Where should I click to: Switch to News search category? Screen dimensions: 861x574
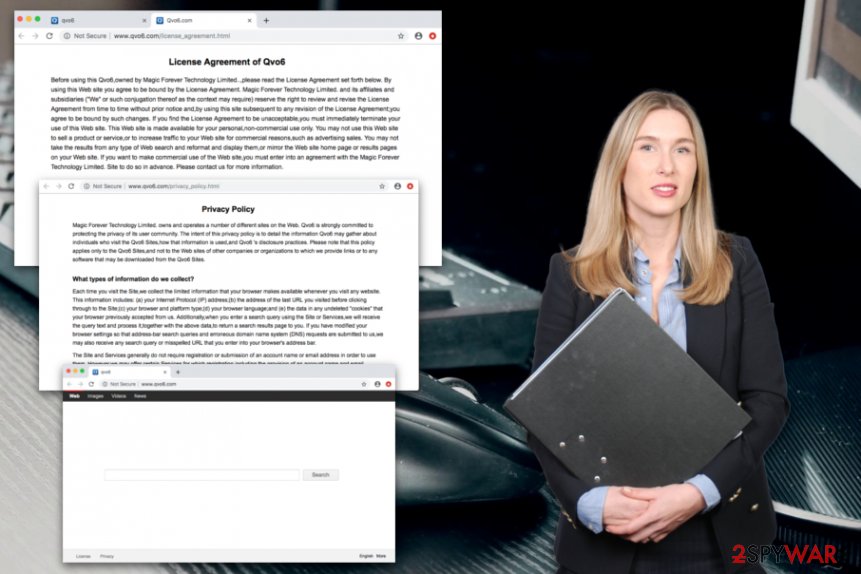(140, 396)
